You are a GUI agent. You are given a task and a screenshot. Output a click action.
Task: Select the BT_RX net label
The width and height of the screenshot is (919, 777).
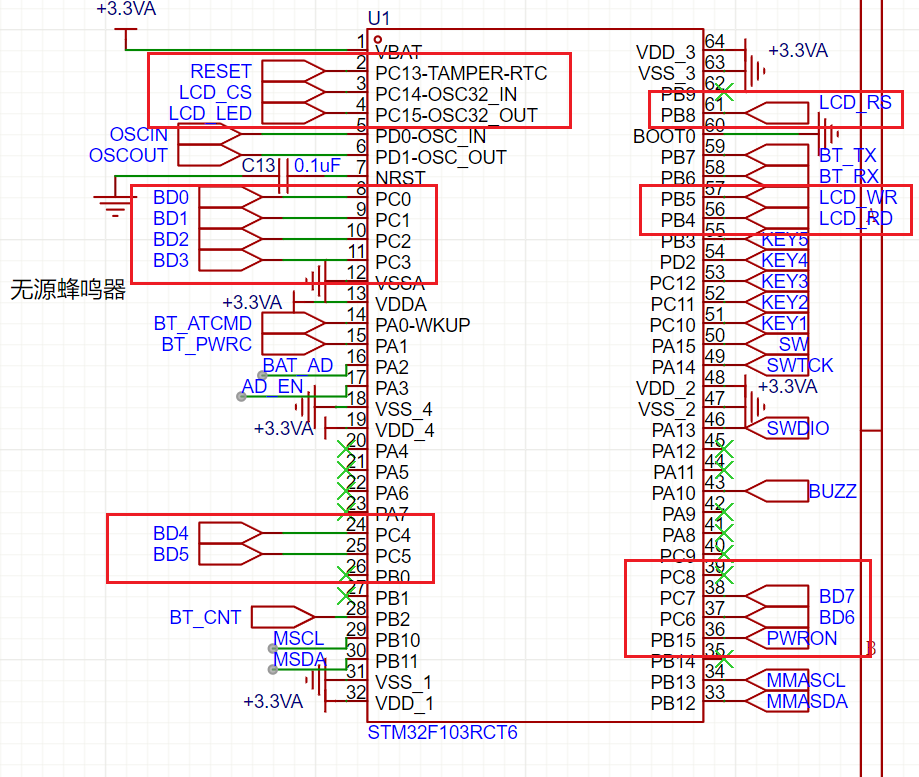[849, 176]
